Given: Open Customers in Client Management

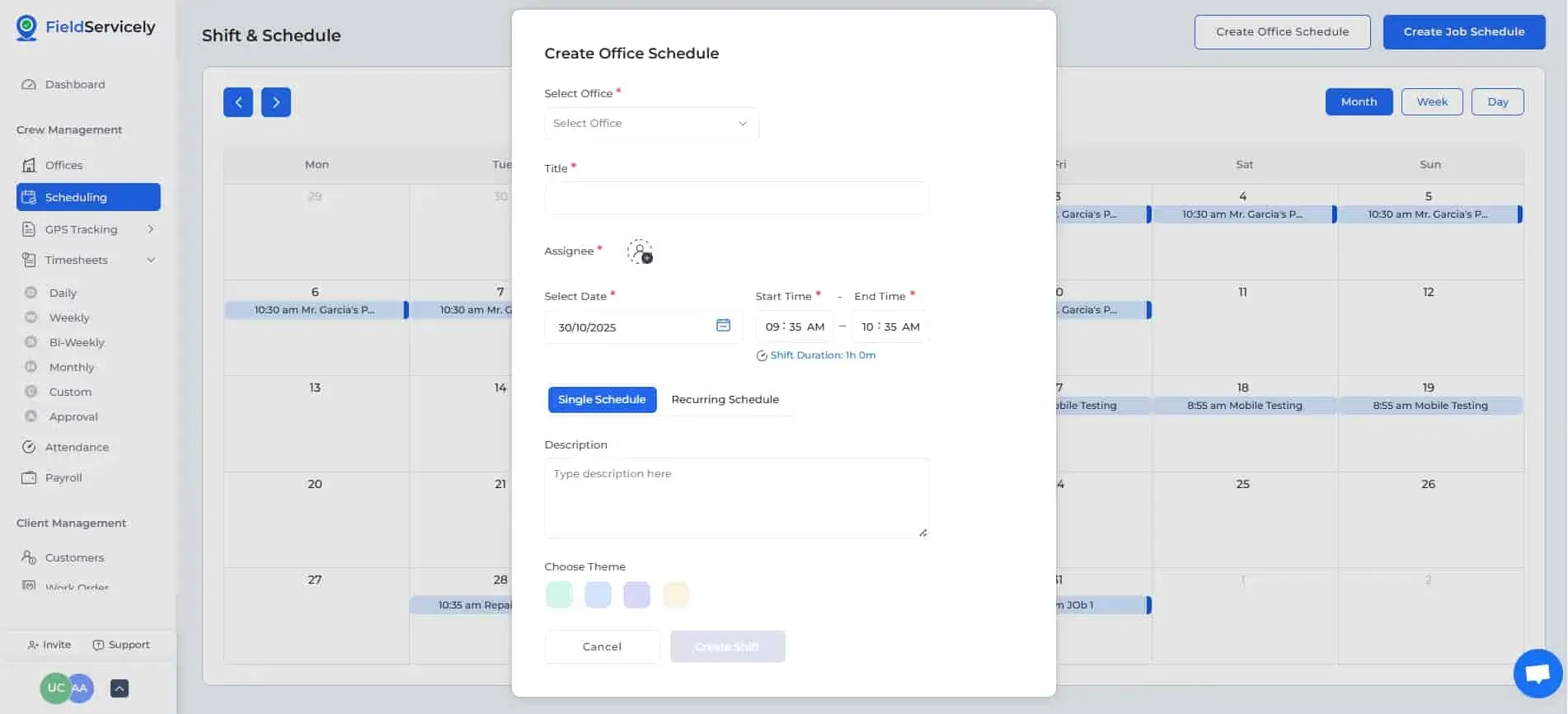Looking at the screenshot, I should pyautogui.click(x=74, y=557).
